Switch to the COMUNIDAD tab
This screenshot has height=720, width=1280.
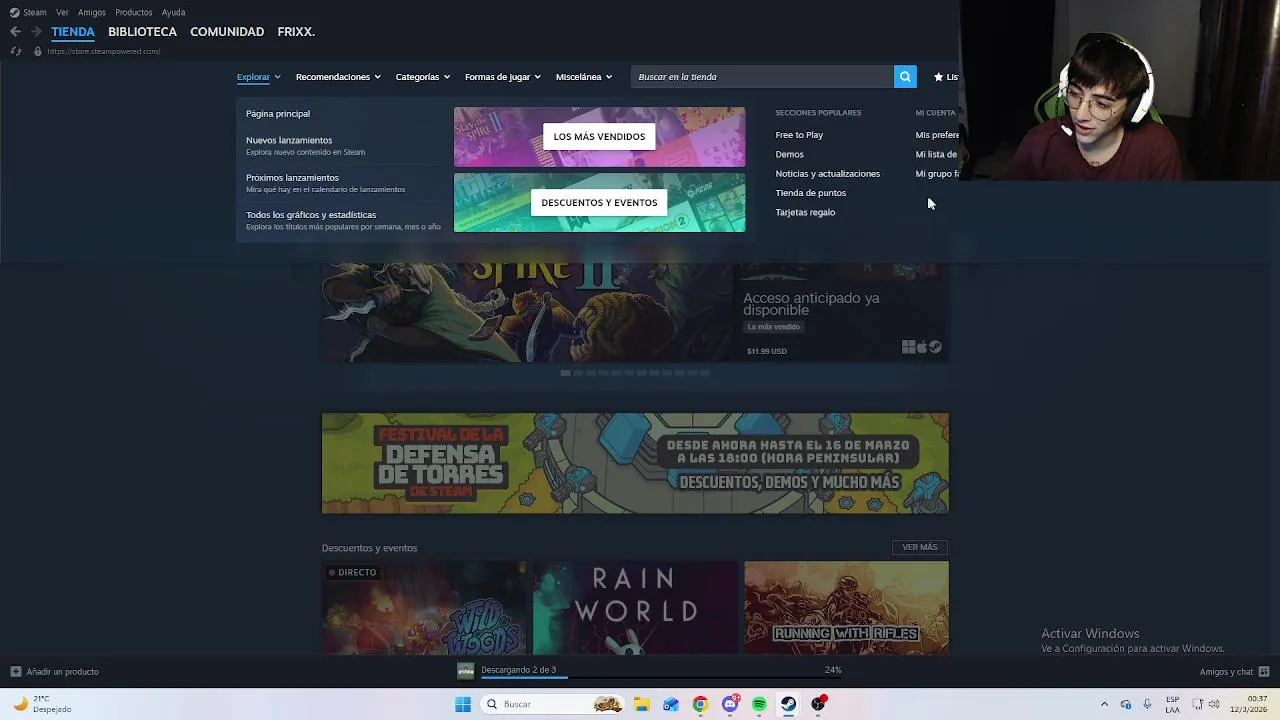[x=227, y=32]
